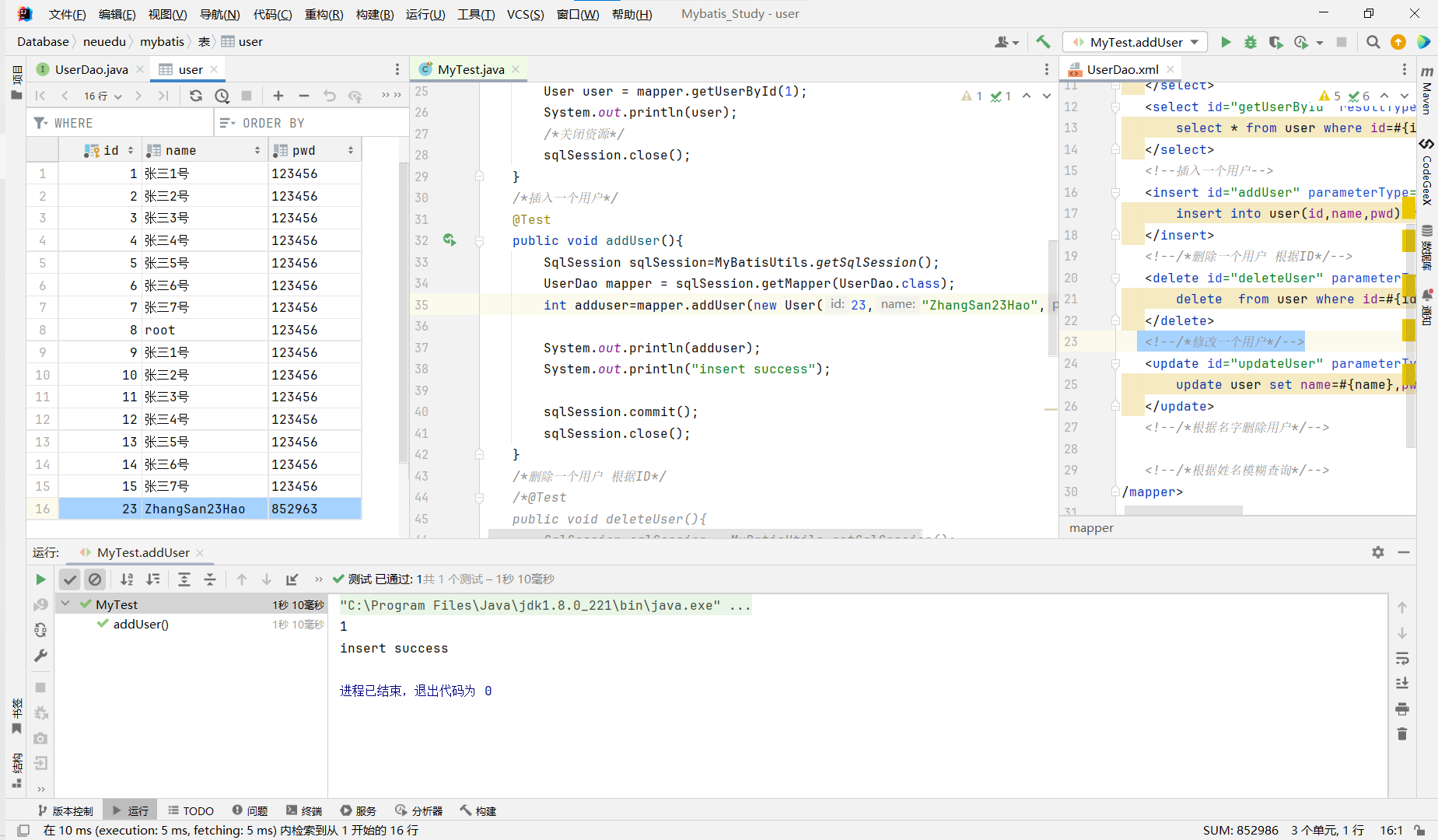
Task: Click the Debug bug icon
Action: point(1251,42)
